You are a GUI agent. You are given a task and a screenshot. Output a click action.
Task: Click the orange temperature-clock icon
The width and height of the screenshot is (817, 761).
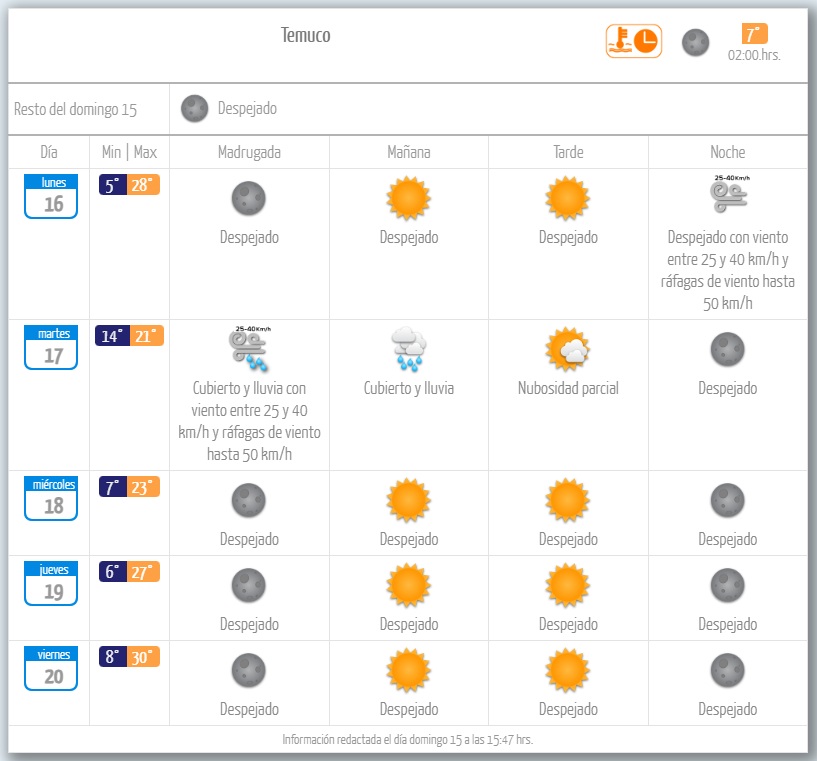click(633, 41)
